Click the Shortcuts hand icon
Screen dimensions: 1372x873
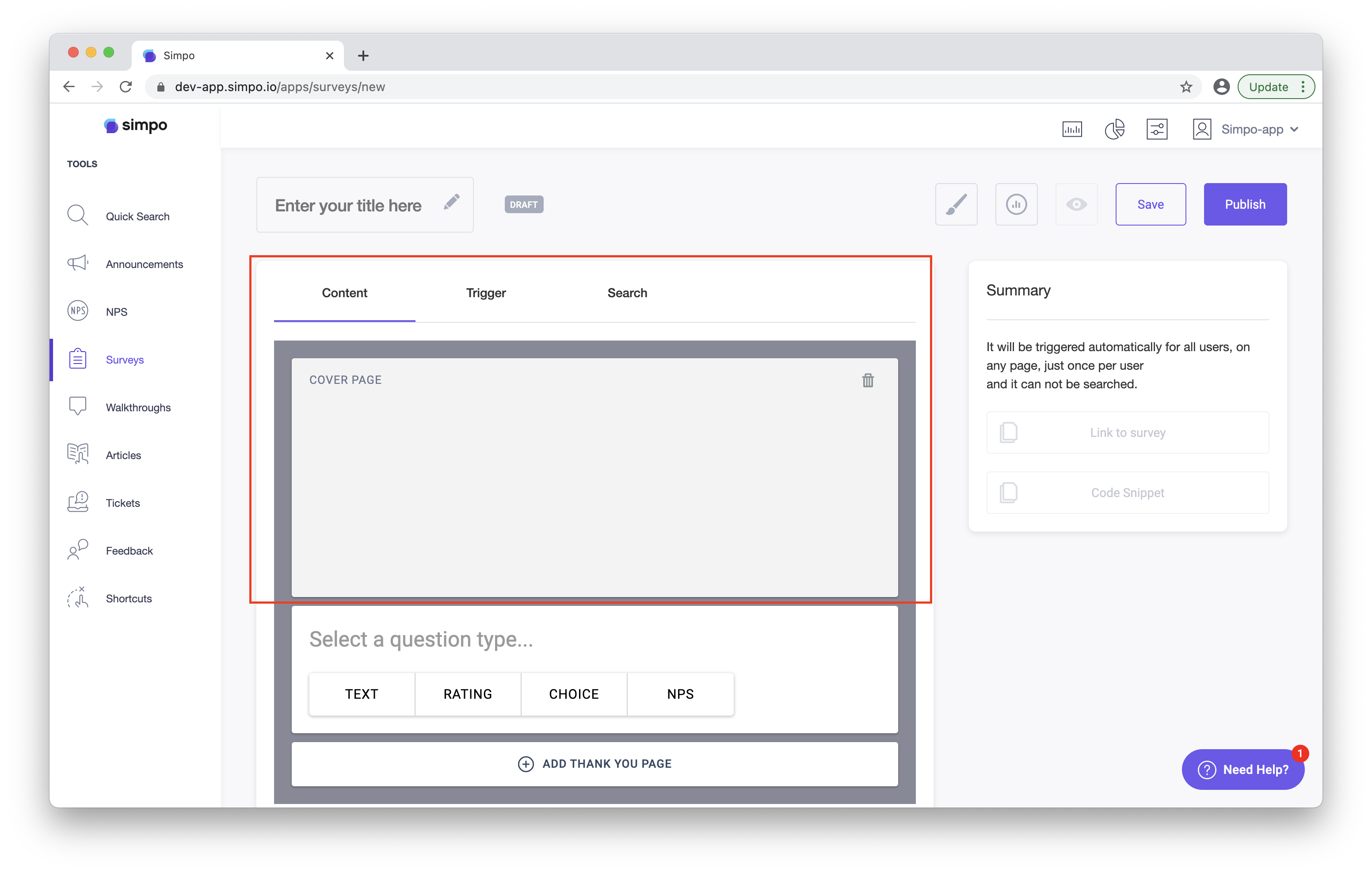tap(77, 597)
